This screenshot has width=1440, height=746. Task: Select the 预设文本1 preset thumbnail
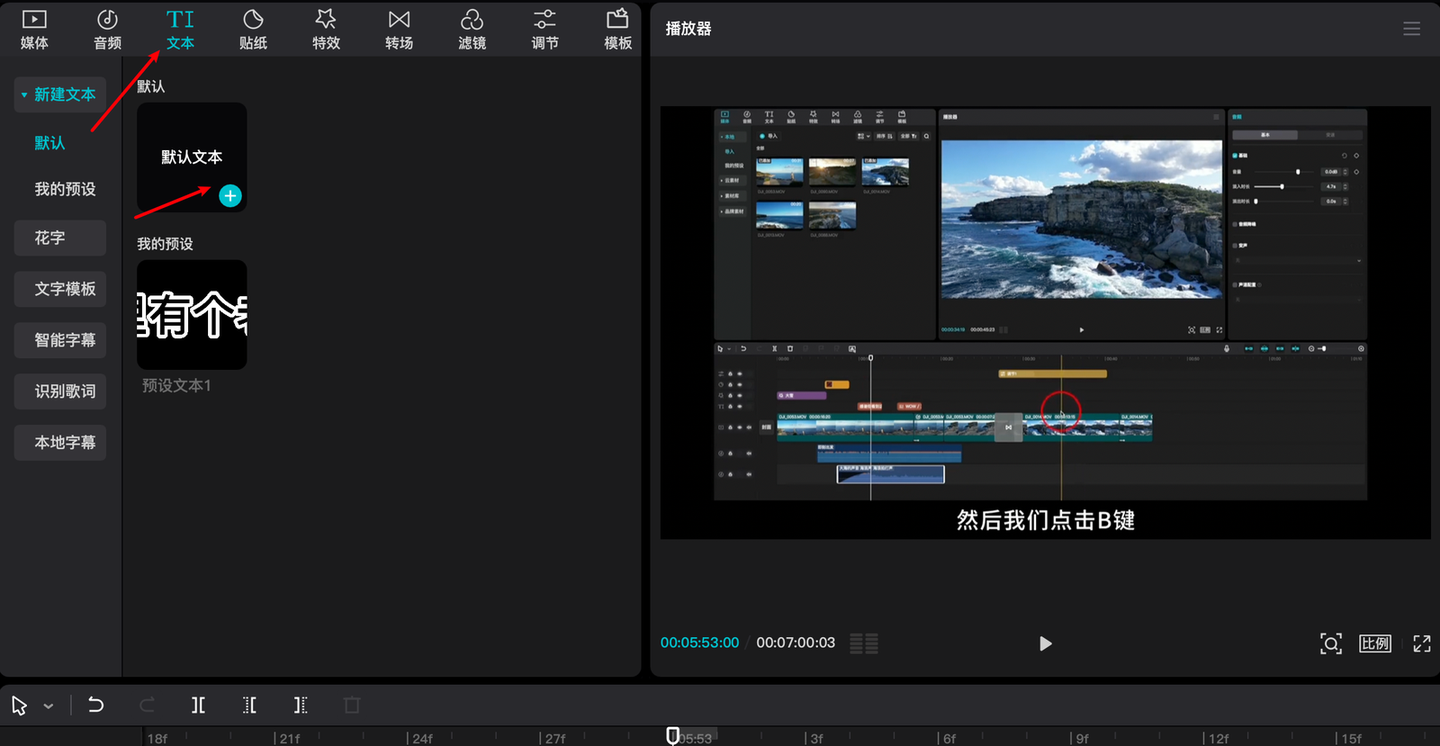point(192,315)
